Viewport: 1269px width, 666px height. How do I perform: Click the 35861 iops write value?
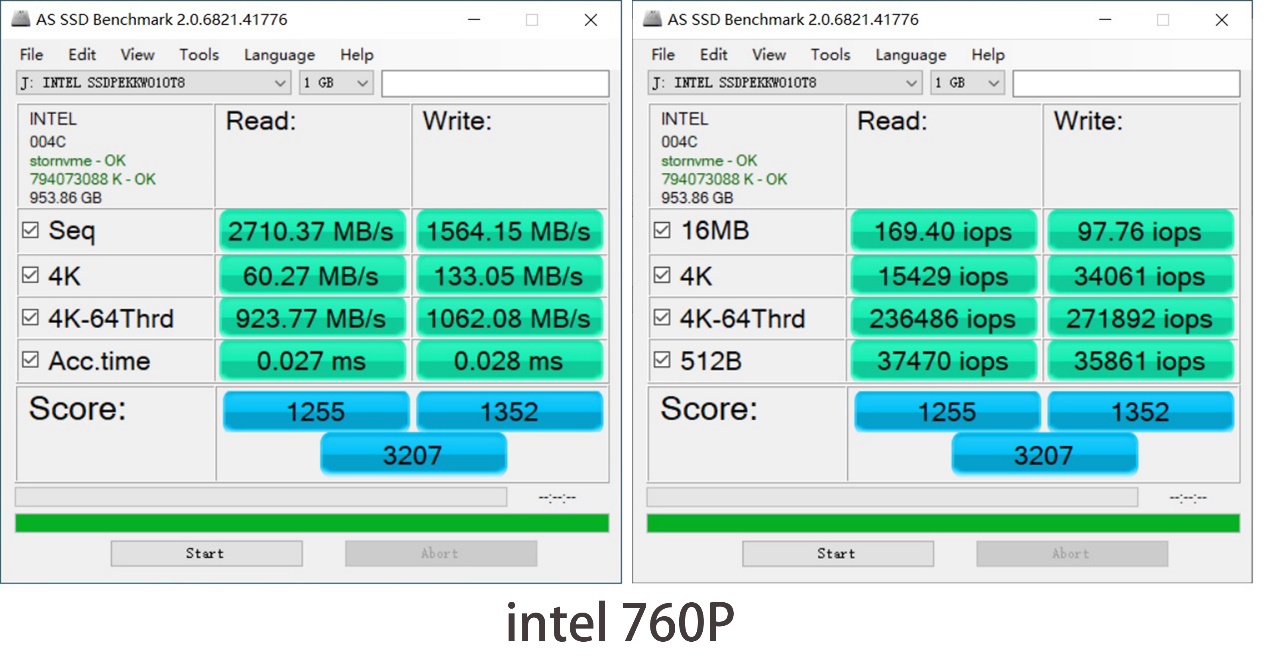pos(1140,360)
